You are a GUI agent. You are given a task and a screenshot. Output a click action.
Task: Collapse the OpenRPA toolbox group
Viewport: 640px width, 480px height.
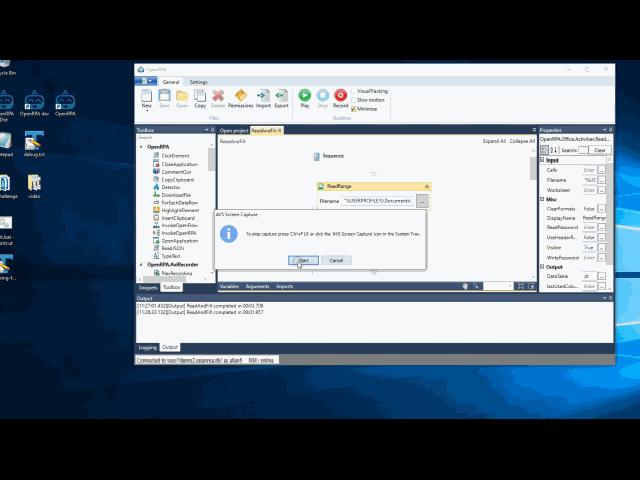[142, 147]
